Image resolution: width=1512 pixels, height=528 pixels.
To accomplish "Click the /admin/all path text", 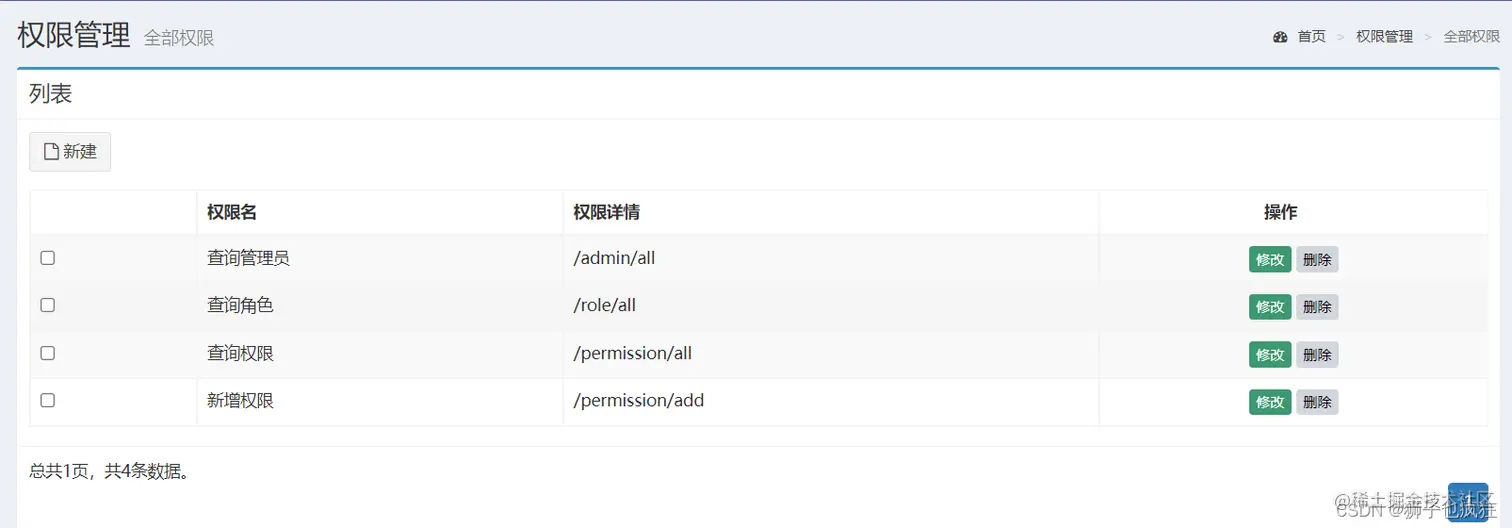I will point(614,258).
